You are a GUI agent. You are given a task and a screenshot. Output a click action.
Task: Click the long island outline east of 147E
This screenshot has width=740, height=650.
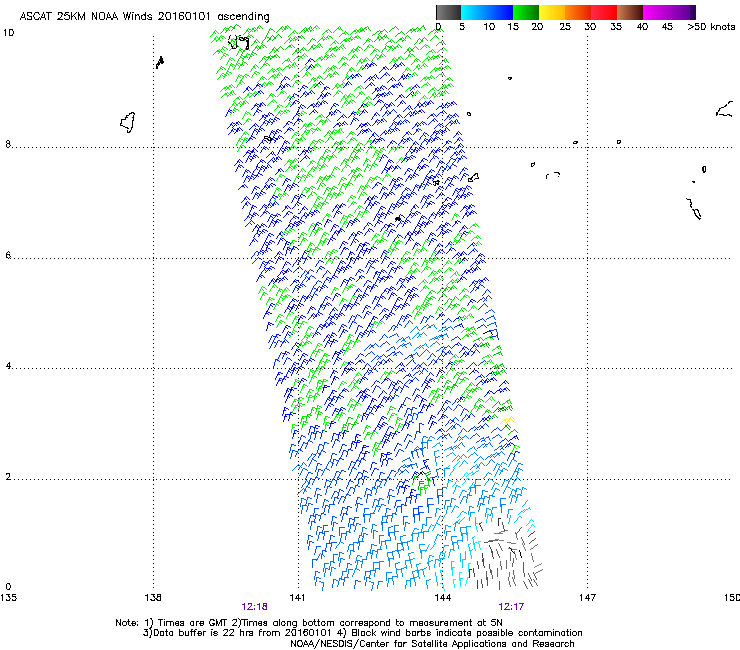[694, 209]
